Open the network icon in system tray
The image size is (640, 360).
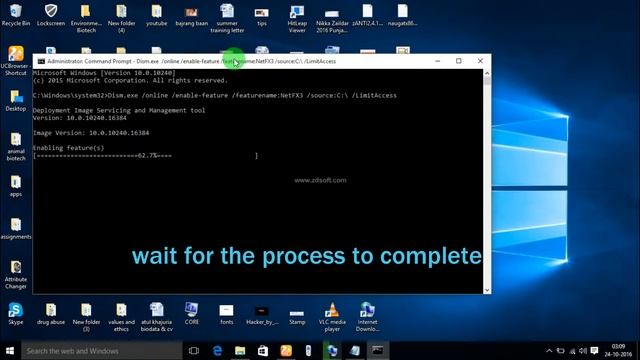point(572,351)
